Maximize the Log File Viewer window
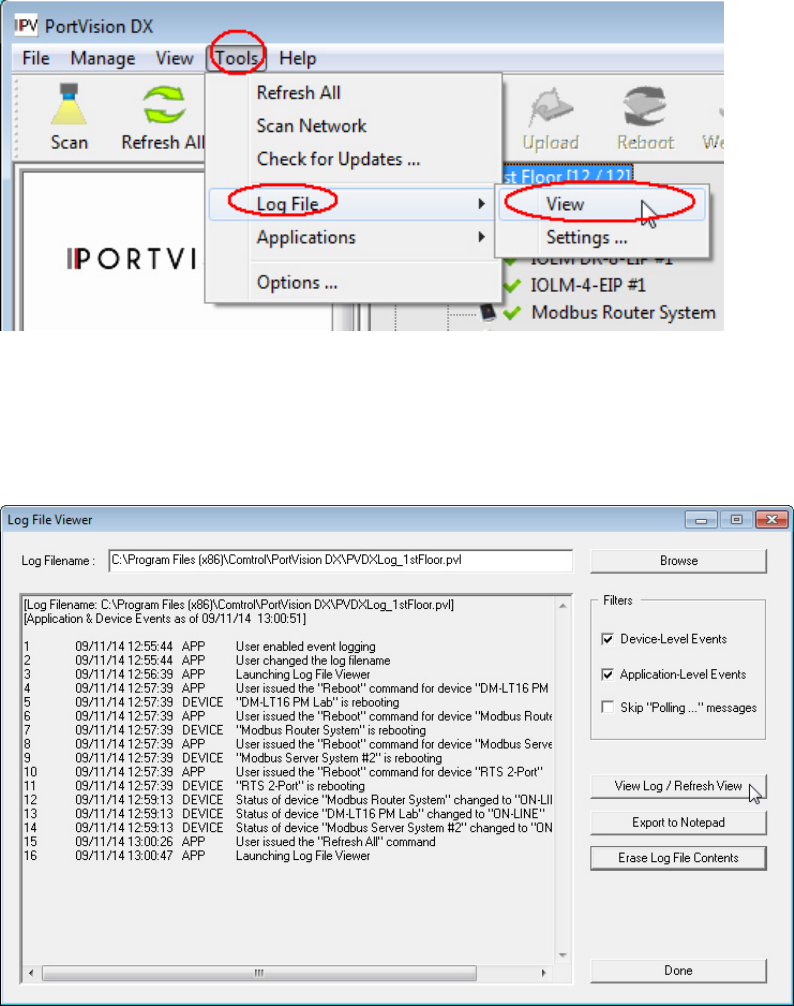This screenshot has width=794, height=1006. coord(736,520)
